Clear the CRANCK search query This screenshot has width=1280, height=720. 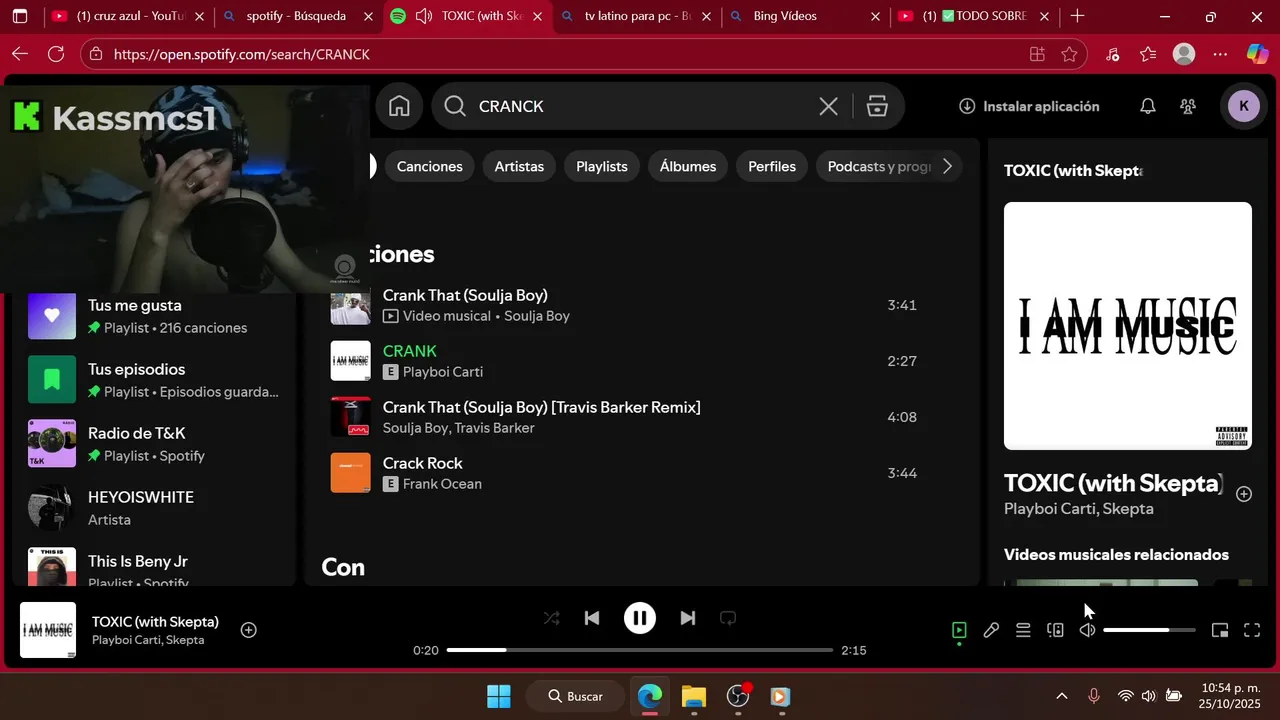828,106
